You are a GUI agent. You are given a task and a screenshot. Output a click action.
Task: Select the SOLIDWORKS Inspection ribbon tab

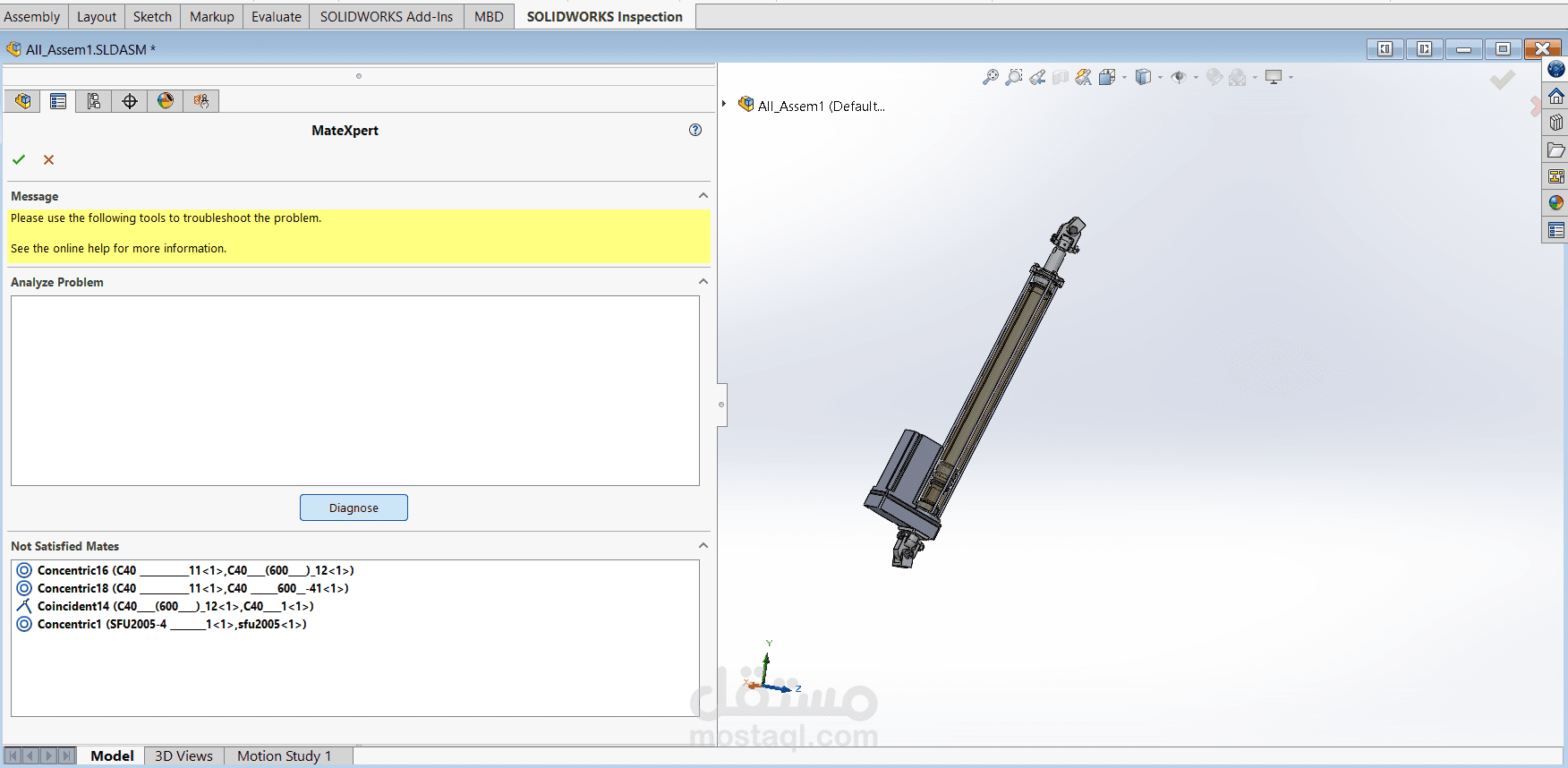[605, 16]
